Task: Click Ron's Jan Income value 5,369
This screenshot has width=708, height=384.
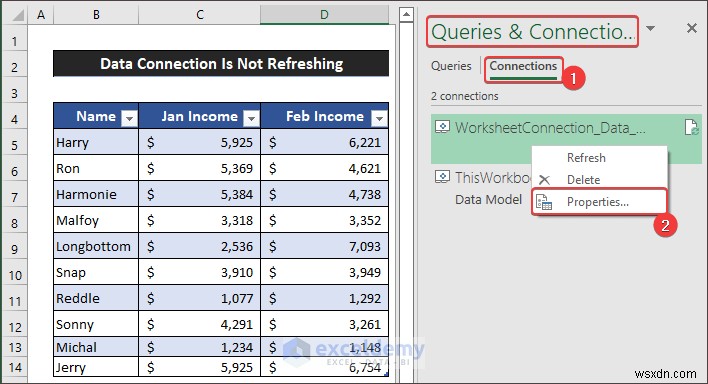Action: coord(200,169)
